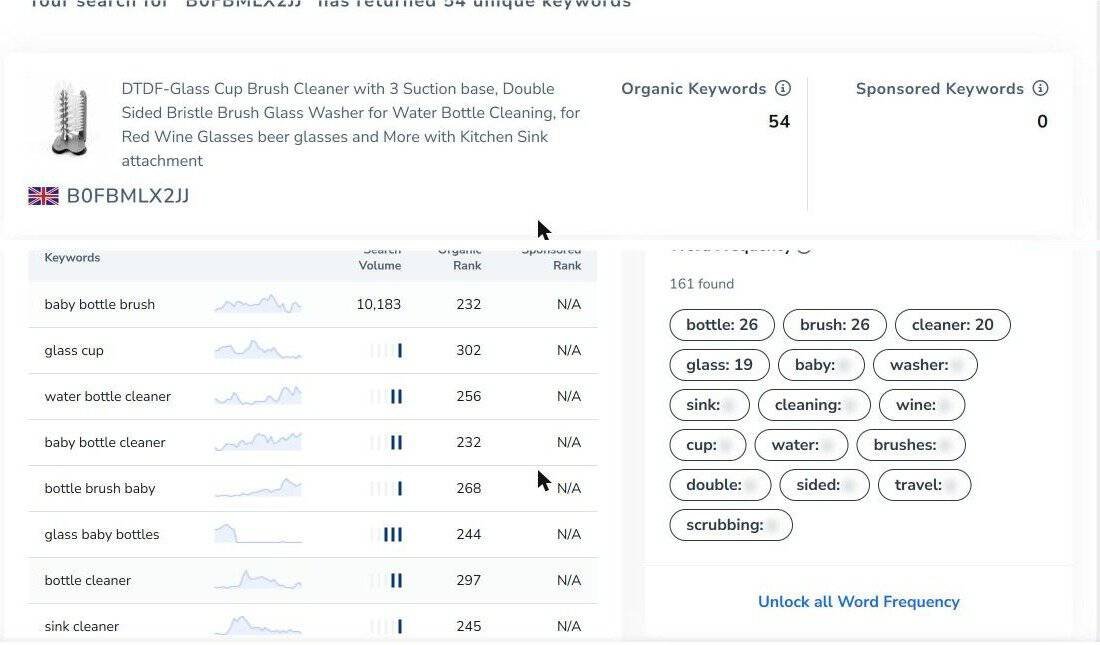Click the volume bars in 'bottle brush baby' row
The height and width of the screenshot is (645, 1100).
[386, 488]
